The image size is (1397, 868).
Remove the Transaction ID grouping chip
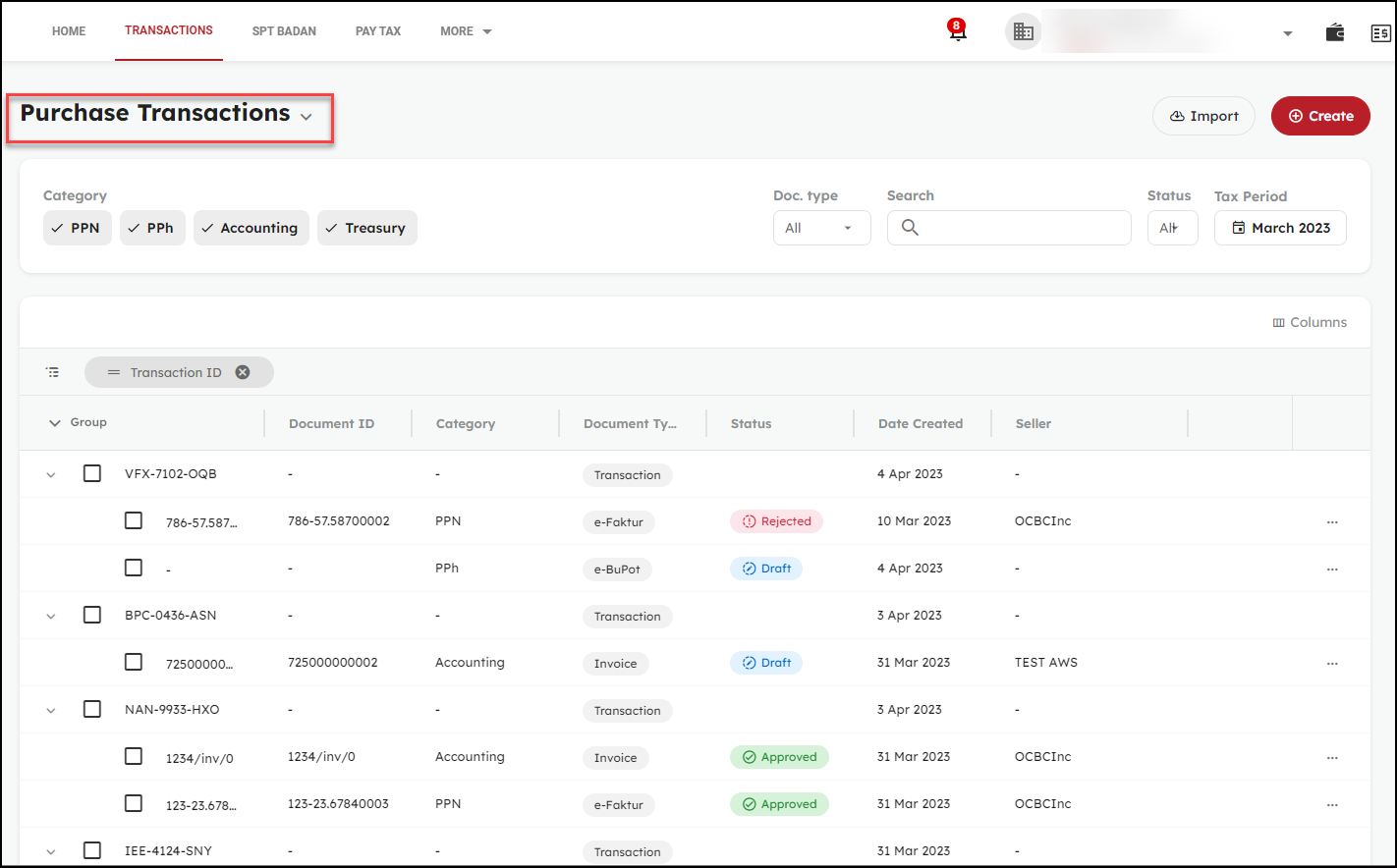tap(243, 372)
